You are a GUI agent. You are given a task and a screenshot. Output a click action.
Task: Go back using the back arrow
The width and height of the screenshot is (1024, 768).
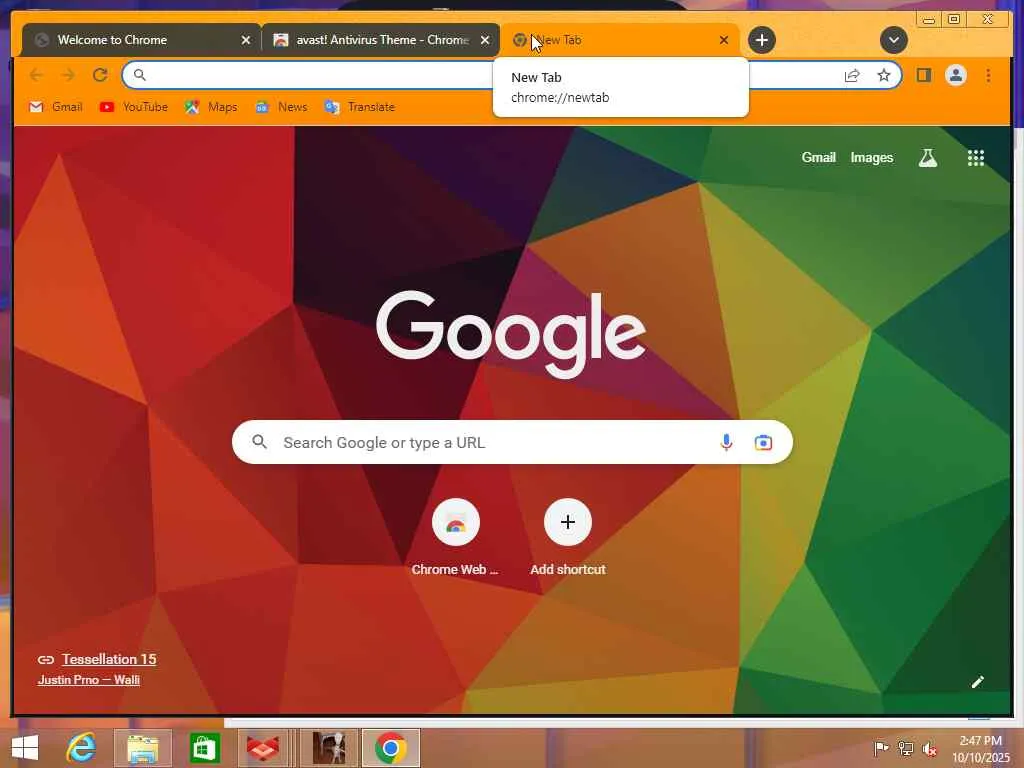(37, 75)
